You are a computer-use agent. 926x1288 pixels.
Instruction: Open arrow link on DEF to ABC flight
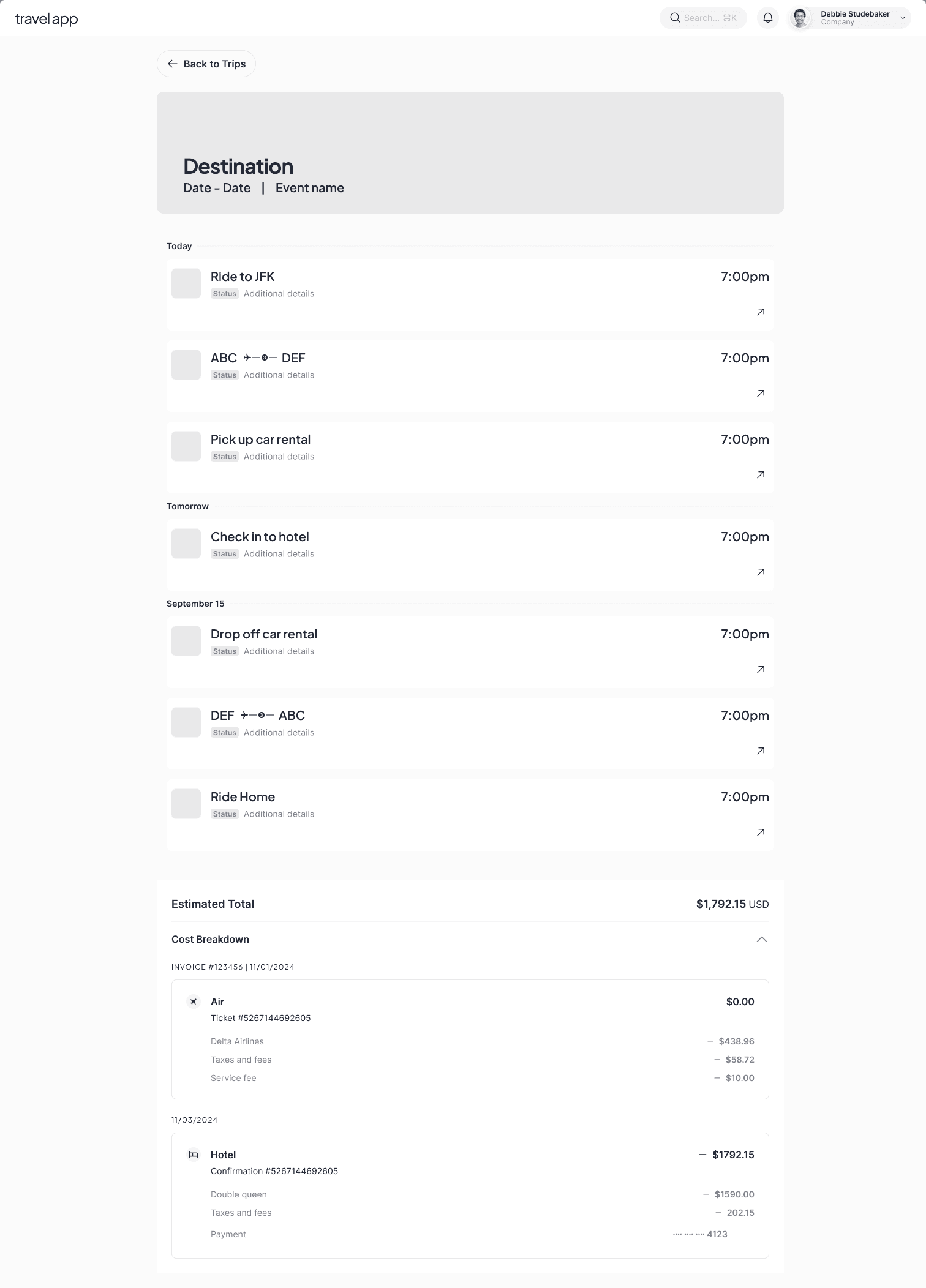(761, 751)
